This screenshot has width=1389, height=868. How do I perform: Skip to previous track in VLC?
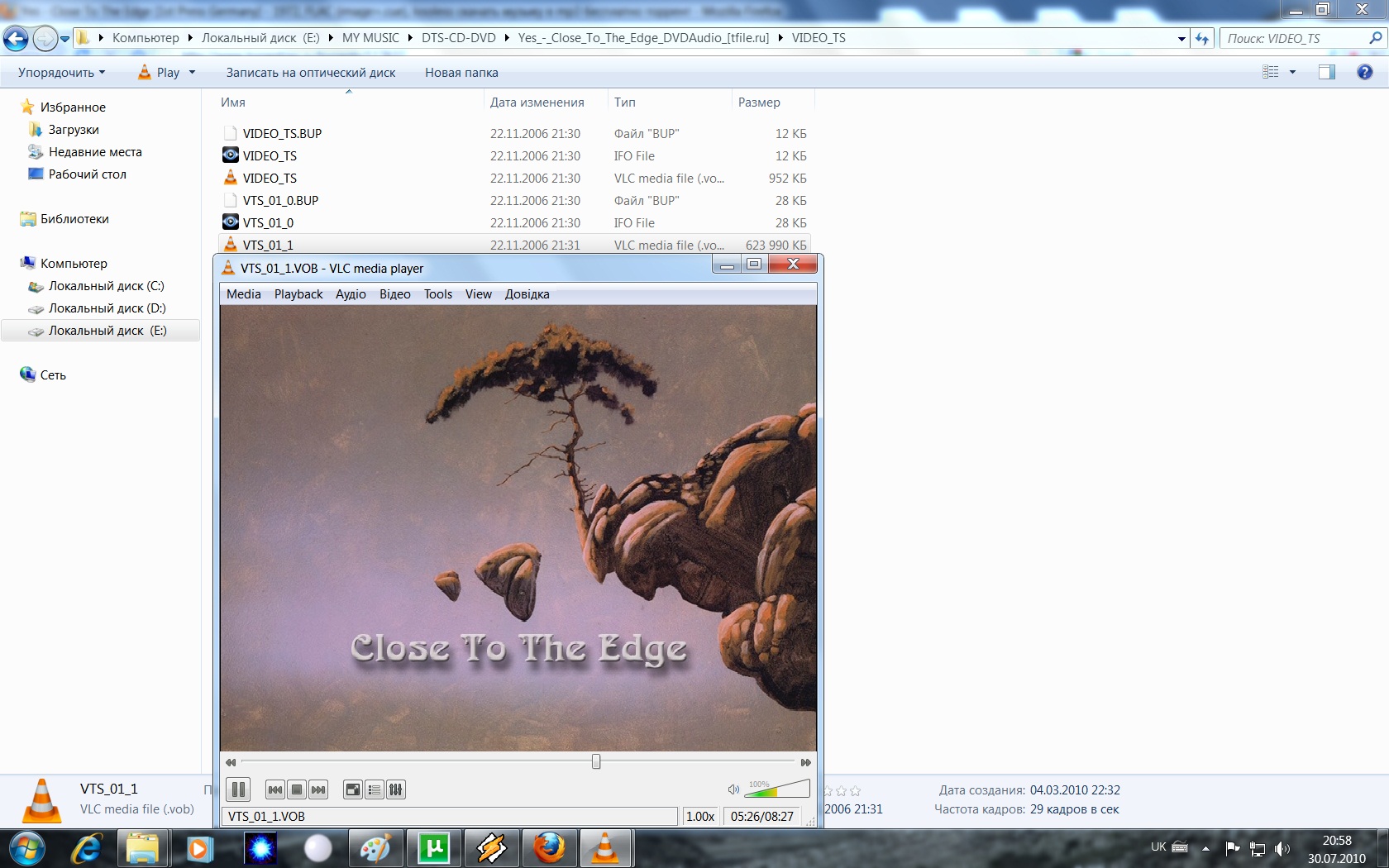(x=275, y=789)
